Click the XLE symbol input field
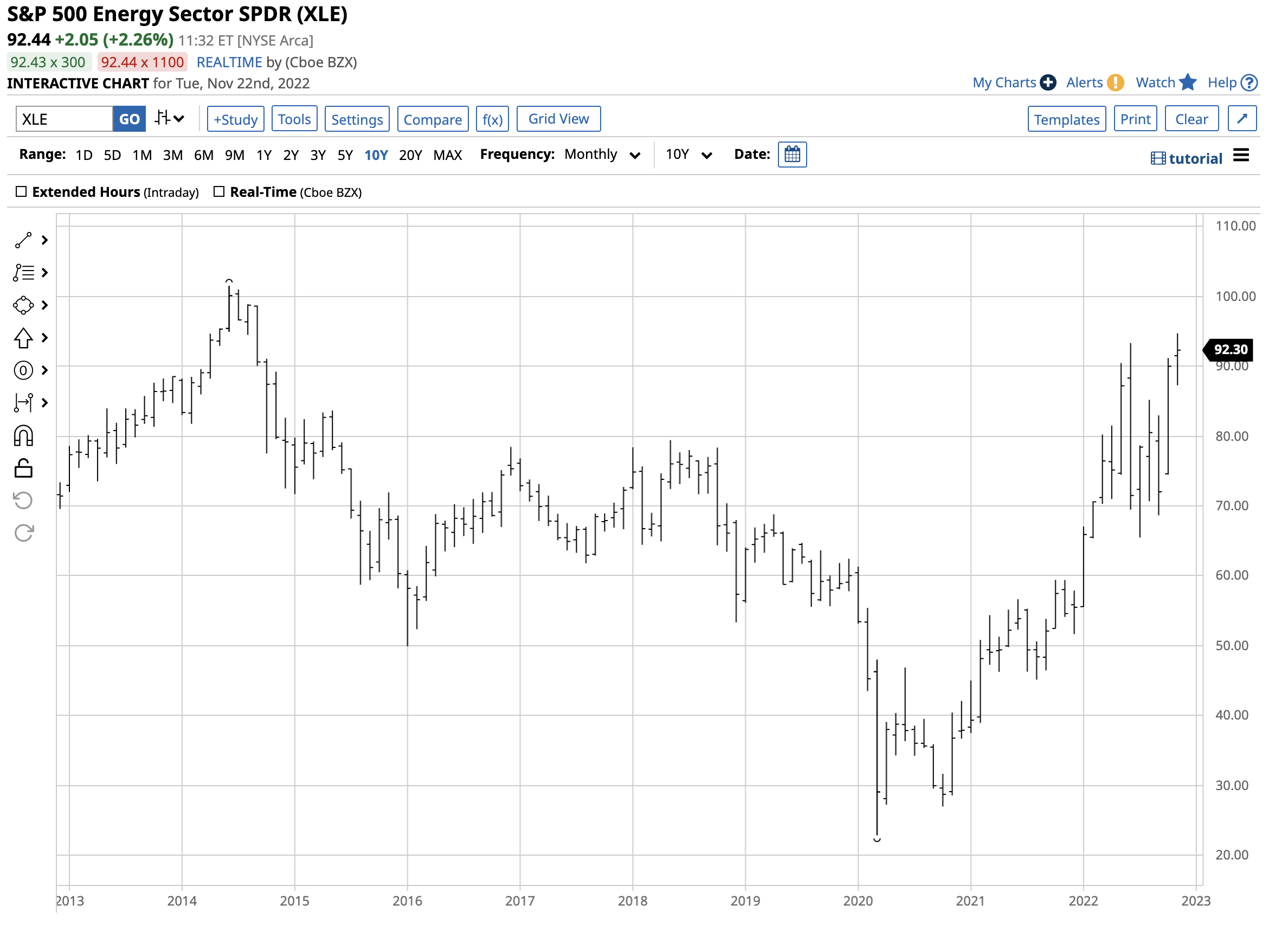The height and width of the screenshot is (937, 1288). pyautogui.click(x=64, y=119)
